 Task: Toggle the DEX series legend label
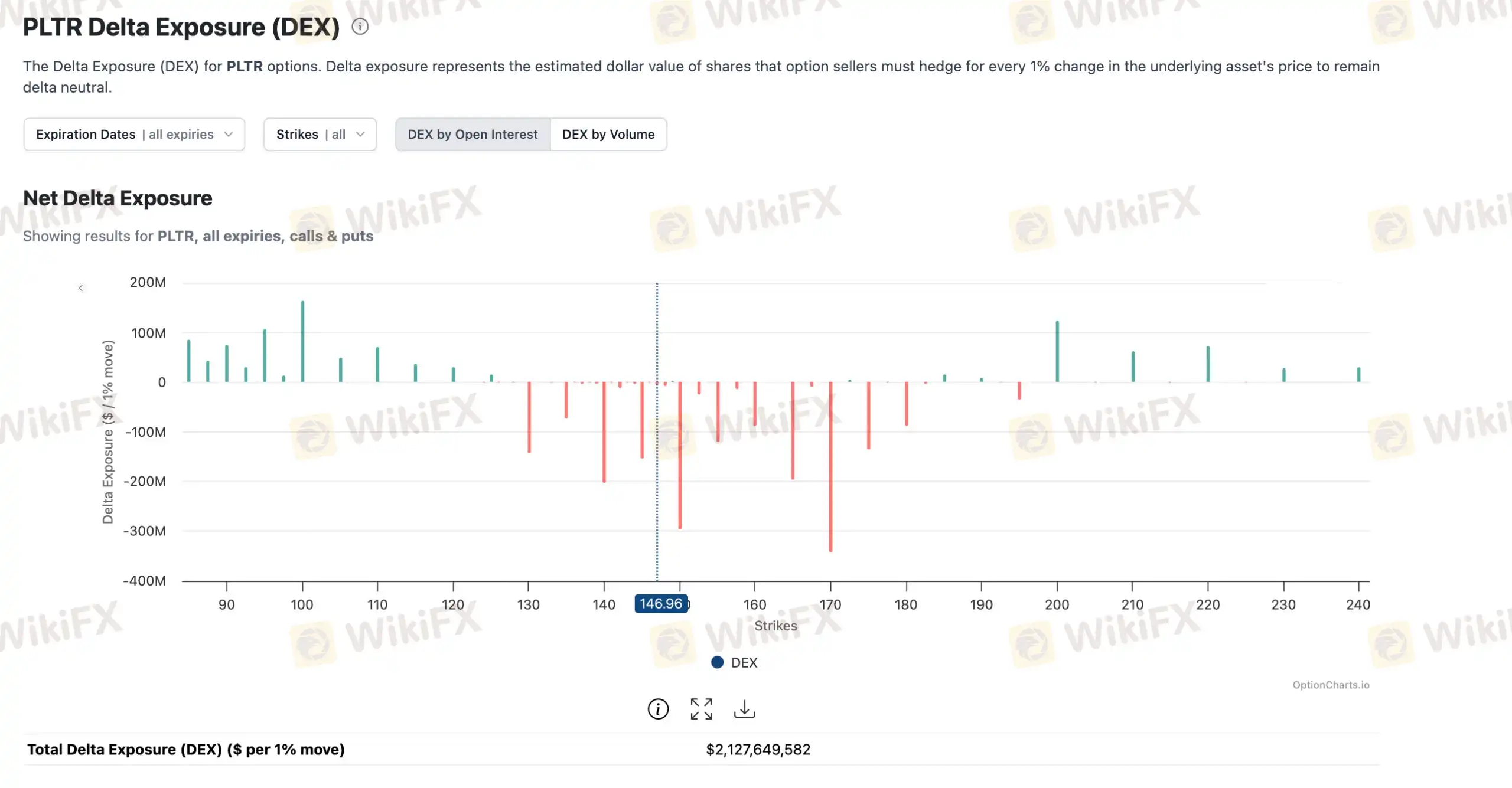click(744, 662)
